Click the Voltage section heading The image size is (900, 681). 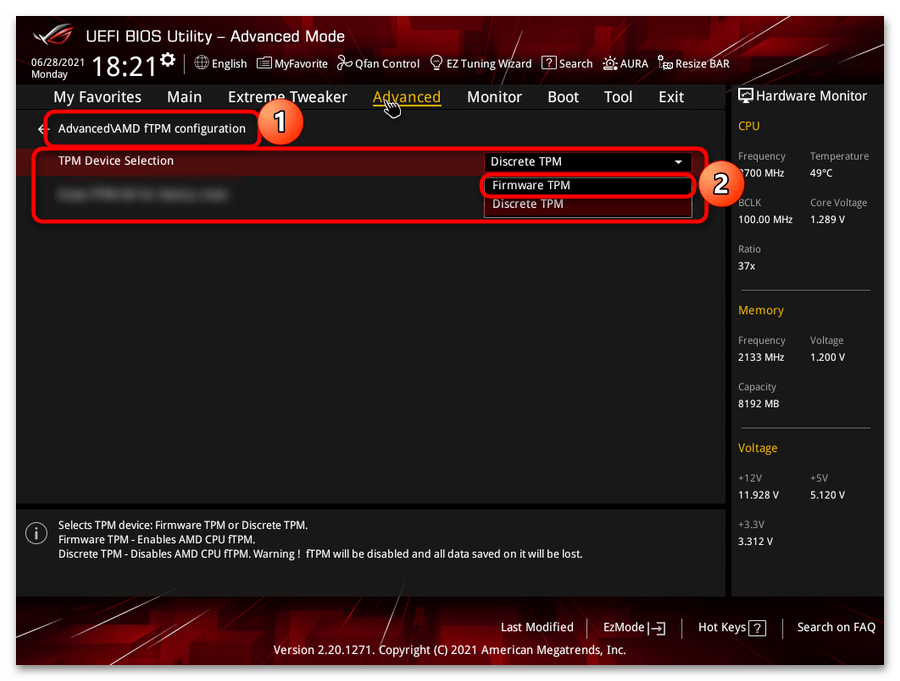(758, 448)
